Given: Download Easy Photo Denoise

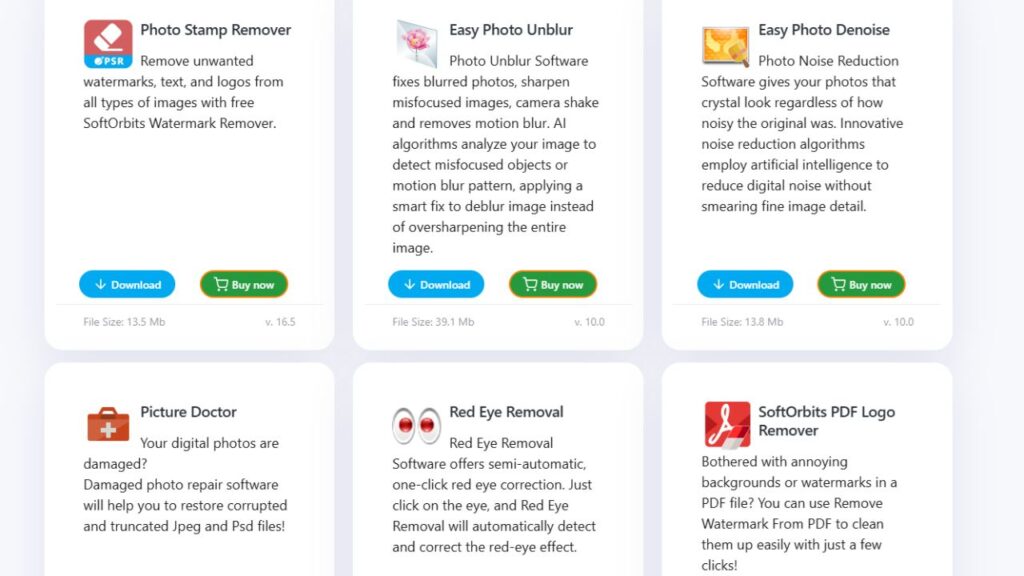Looking at the screenshot, I should [745, 284].
